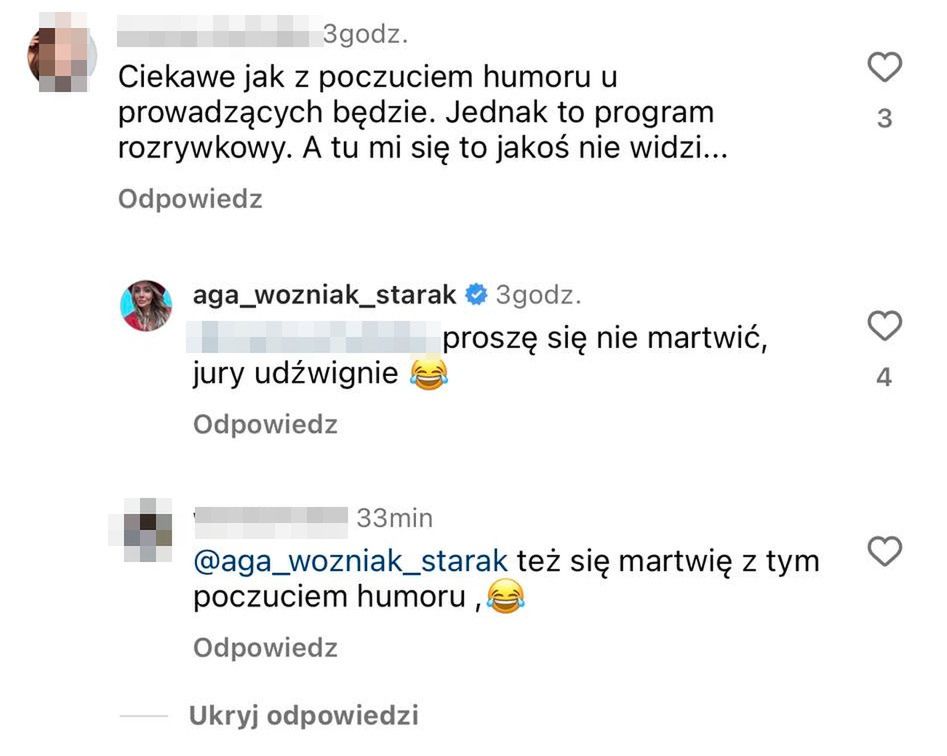947x756 pixels.
Task: Tap the heart on the 33min reply
Action: point(884,550)
